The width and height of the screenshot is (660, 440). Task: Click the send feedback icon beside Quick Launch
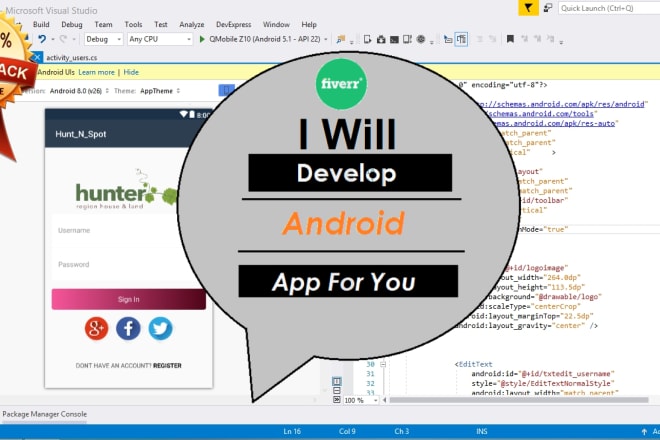pos(546,7)
